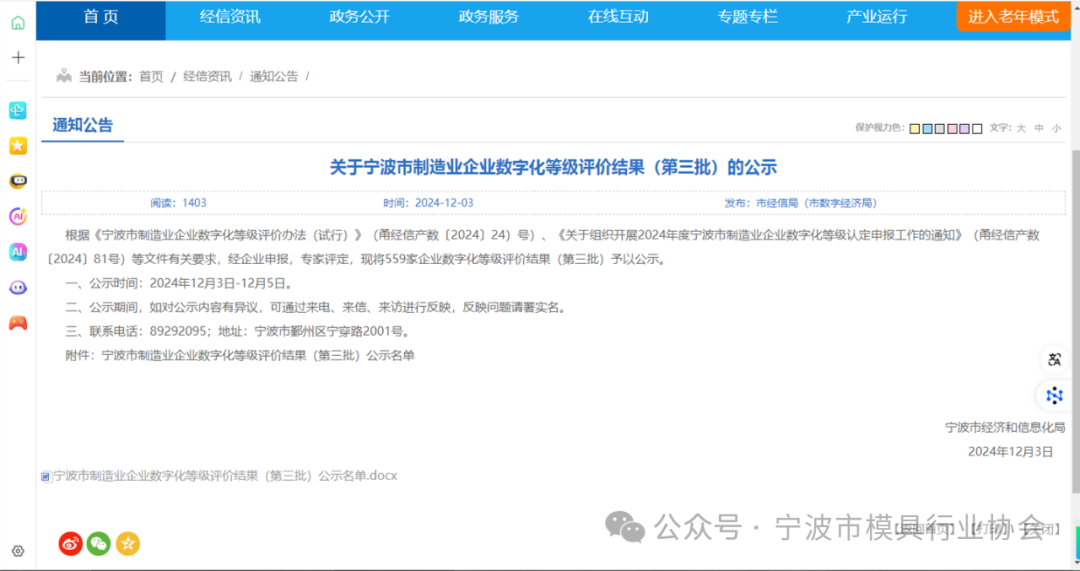Click the publisher 发布：市经信局（市数字经济局）
The height and width of the screenshot is (571, 1080).
click(x=800, y=203)
